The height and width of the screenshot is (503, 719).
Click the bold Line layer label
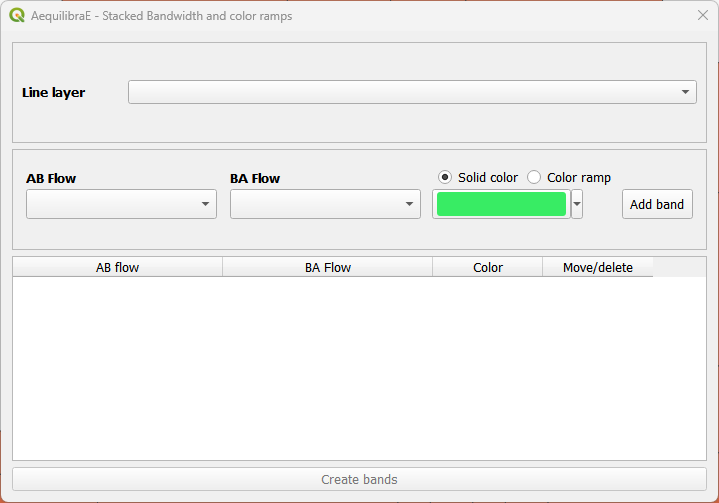pyautogui.click(x=54, y=92)
